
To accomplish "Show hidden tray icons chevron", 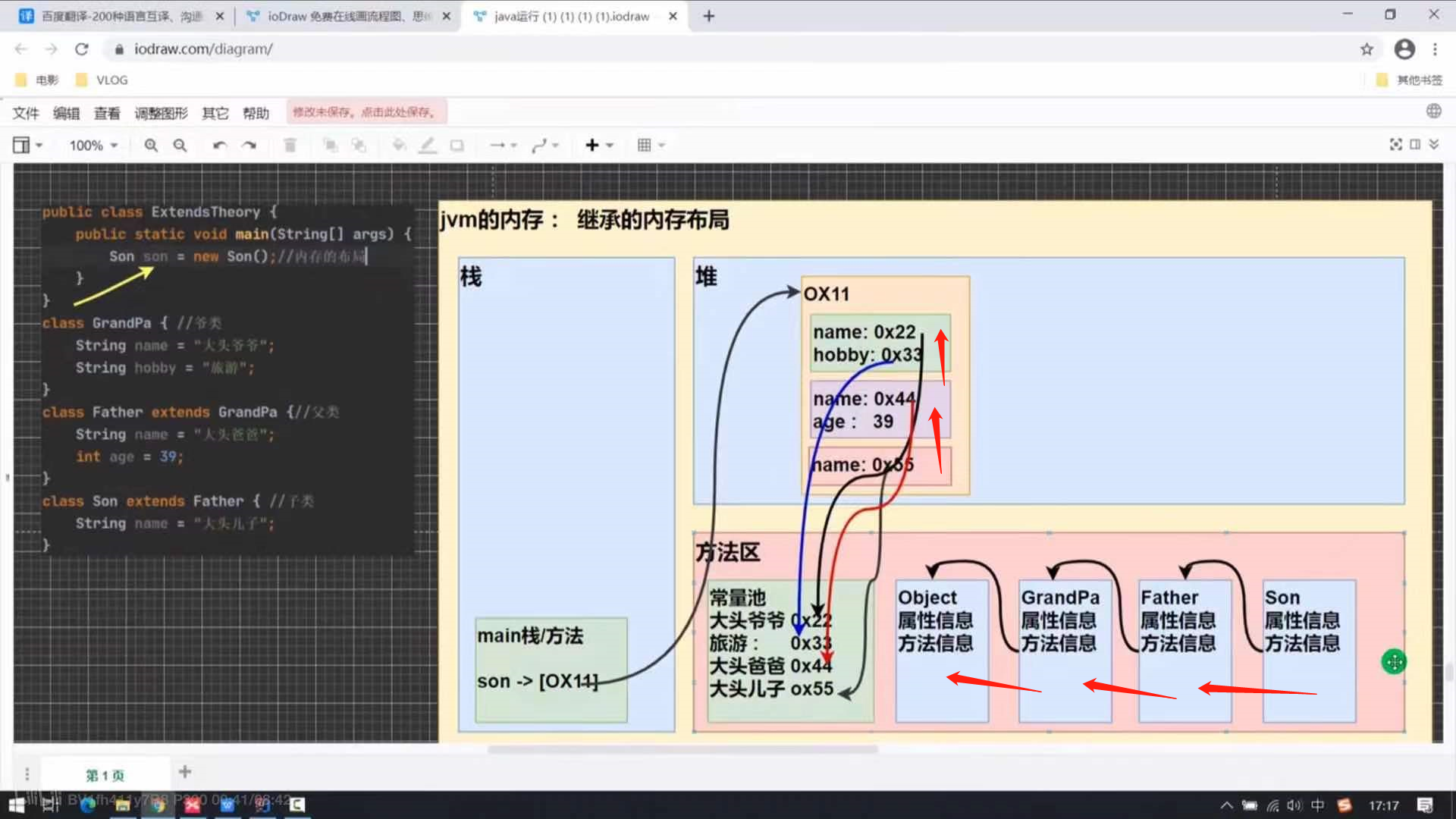I will point(1226,805).
